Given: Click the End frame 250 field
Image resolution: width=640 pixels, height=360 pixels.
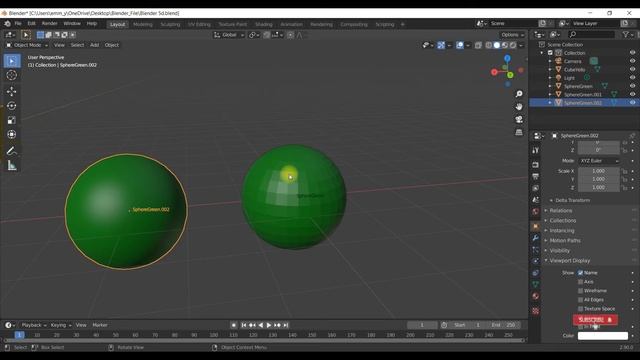Looking at the screenshot, I should [504, 325].
